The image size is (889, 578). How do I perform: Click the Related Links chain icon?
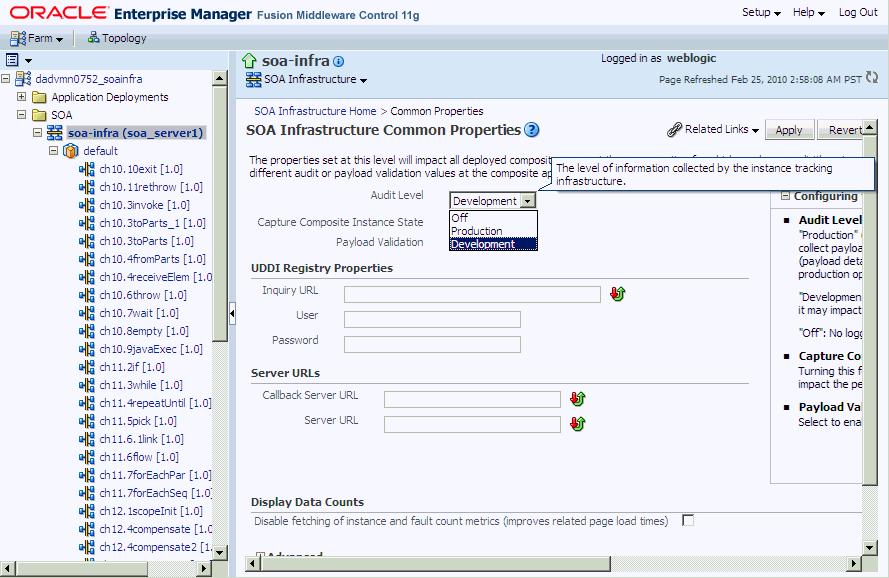(674, 130)
